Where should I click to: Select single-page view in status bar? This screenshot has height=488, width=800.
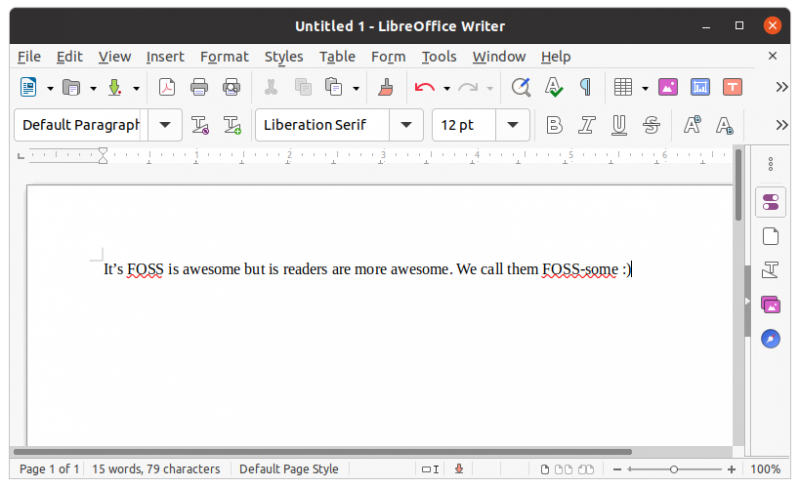545,469
